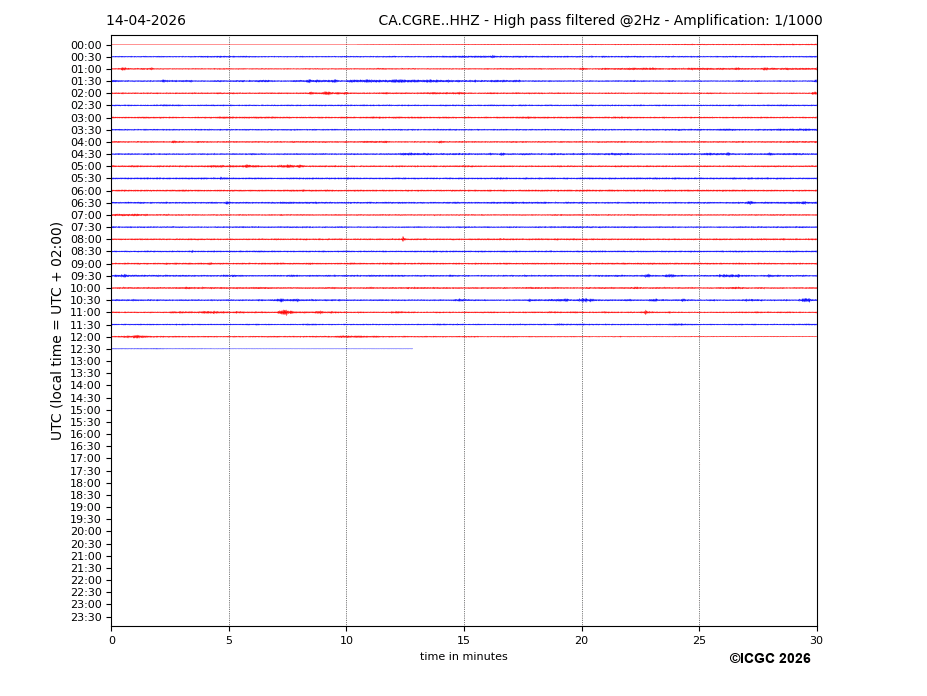
Task: Click the x-axis tick label 20
Action: [581, 640]
